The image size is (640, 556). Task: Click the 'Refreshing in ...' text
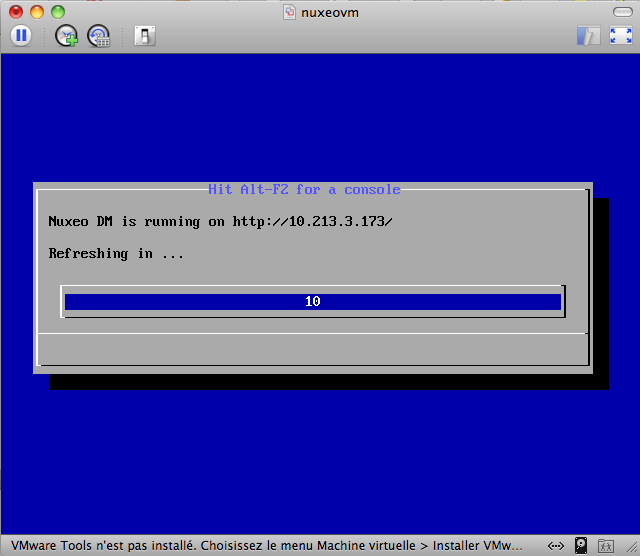tap(116, 254)
